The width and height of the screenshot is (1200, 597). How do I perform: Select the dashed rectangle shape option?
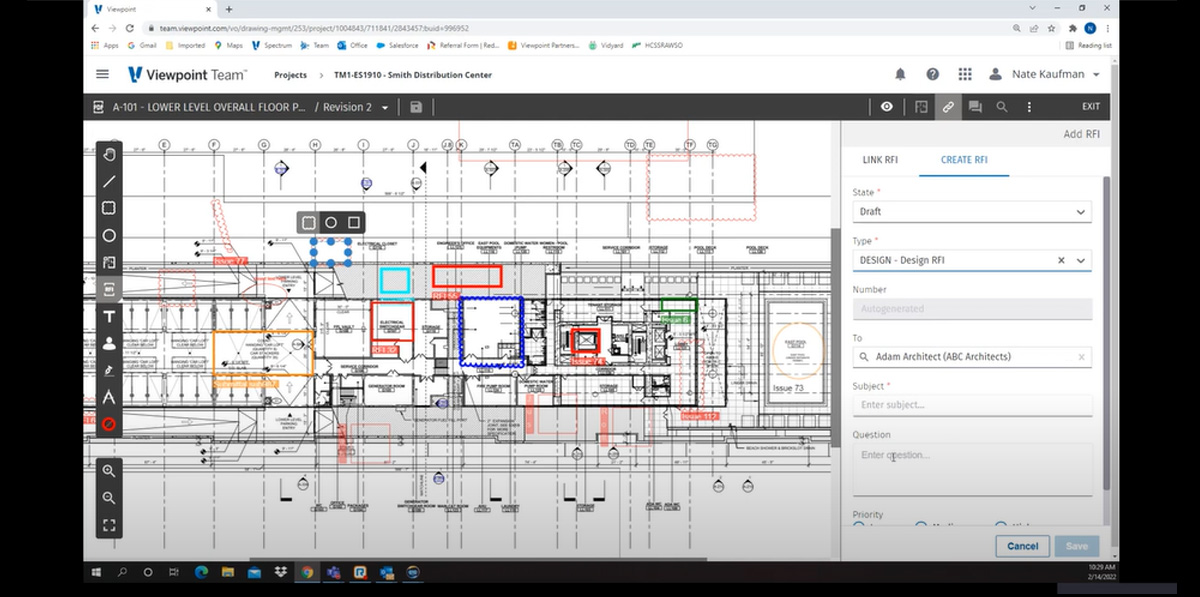point(309,222)
